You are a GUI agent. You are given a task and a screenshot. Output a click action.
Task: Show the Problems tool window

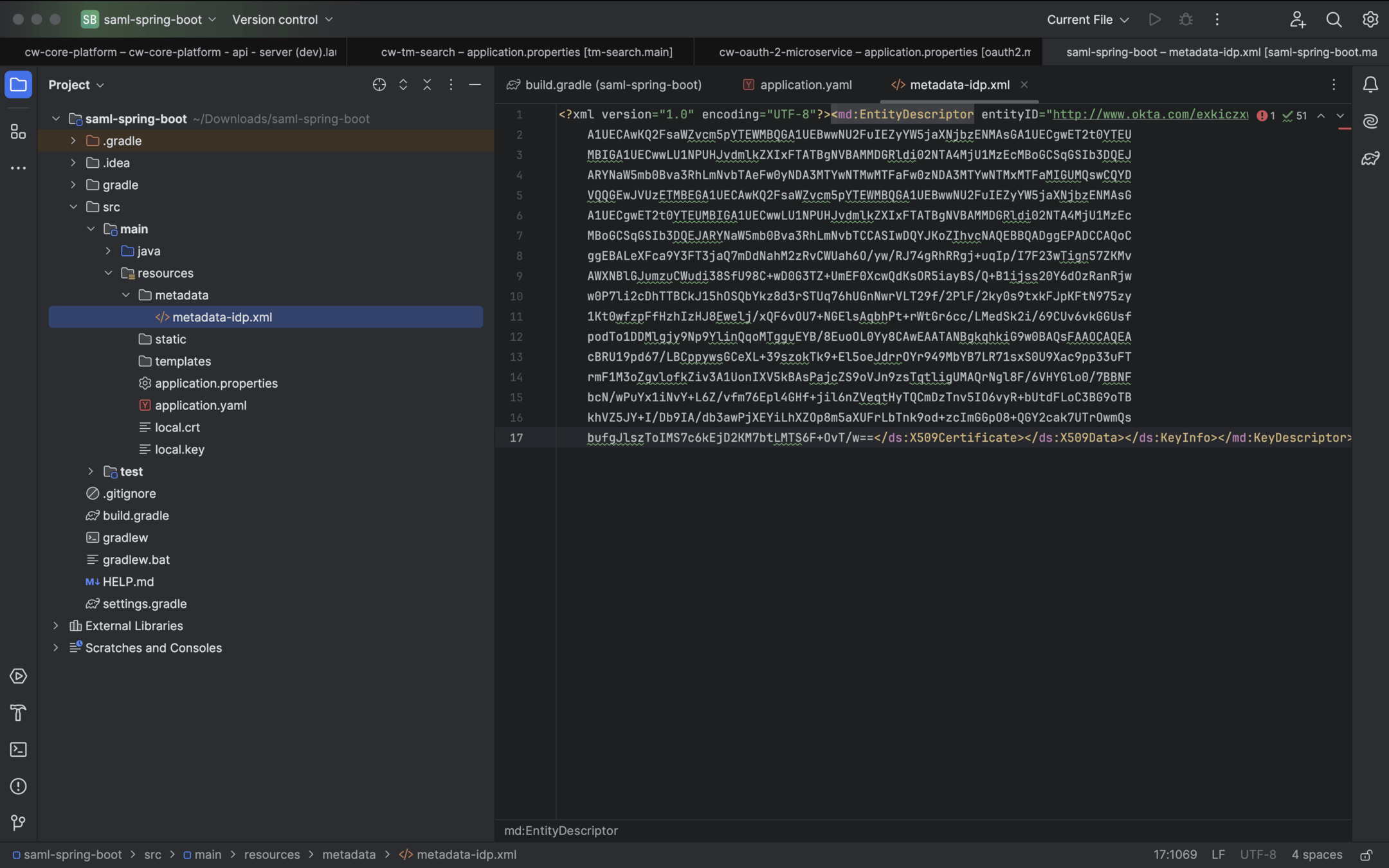(x=18, y=786)
